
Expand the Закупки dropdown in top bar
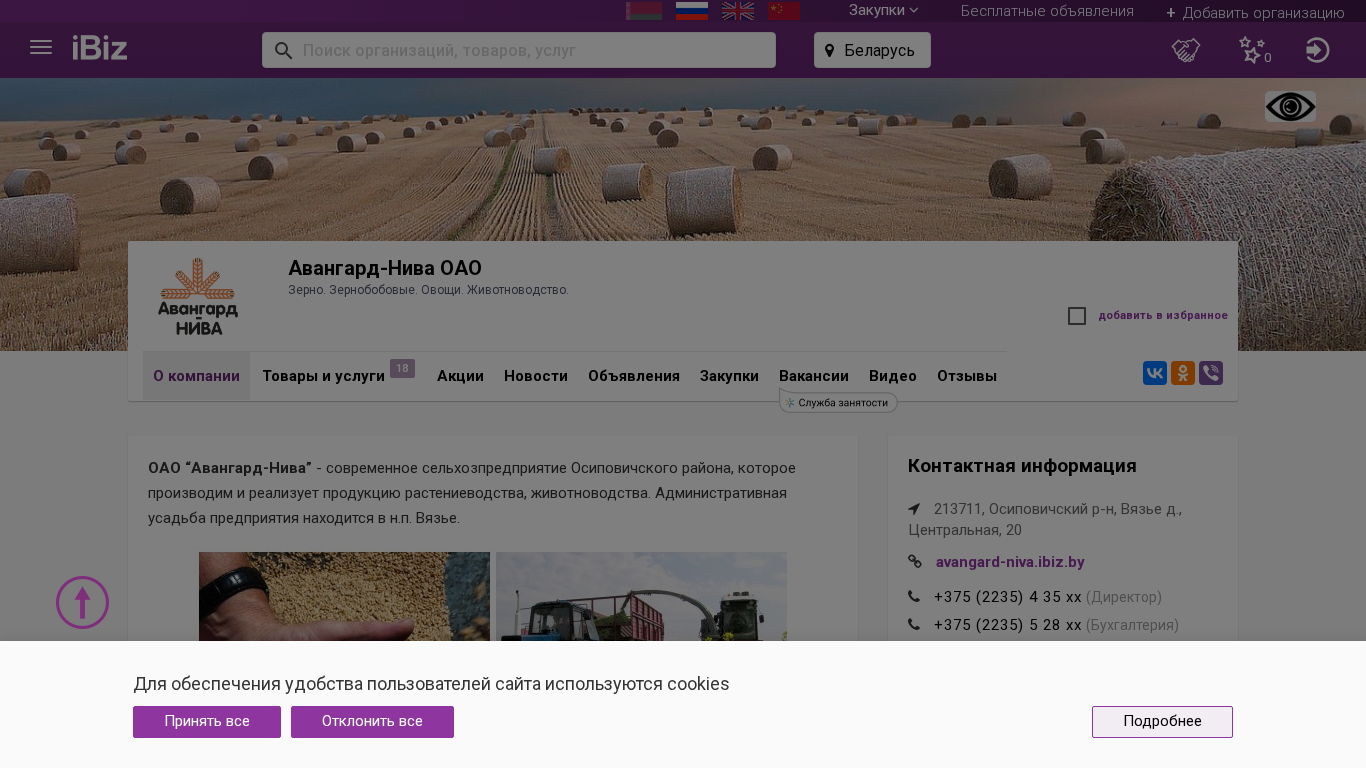[x=883, y=11]
